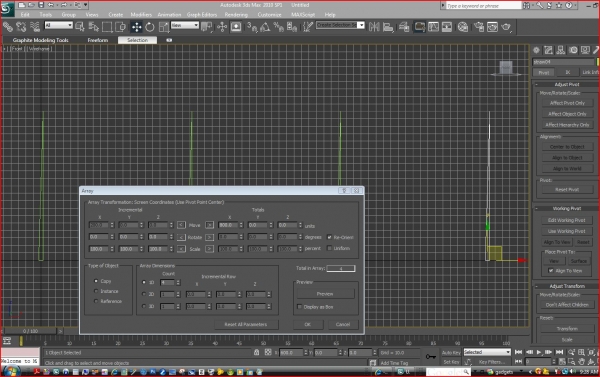Select the Select and Uniform Scale tool
Viewport: 600px width, 377px height.
164,27
